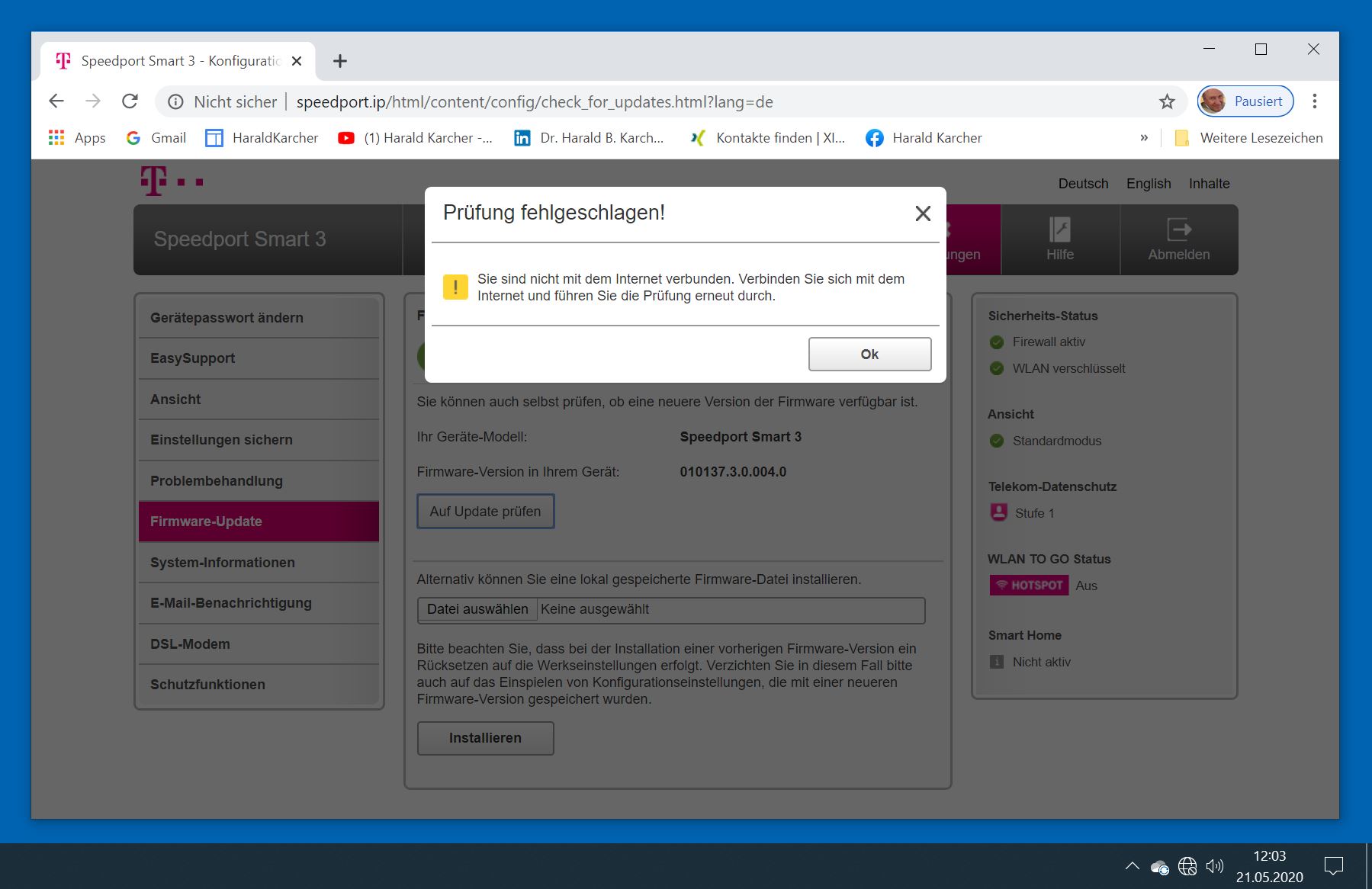Switch language to Deutsch
This screenshot has width=1372, height=889.
click(x=1083, y=184)
